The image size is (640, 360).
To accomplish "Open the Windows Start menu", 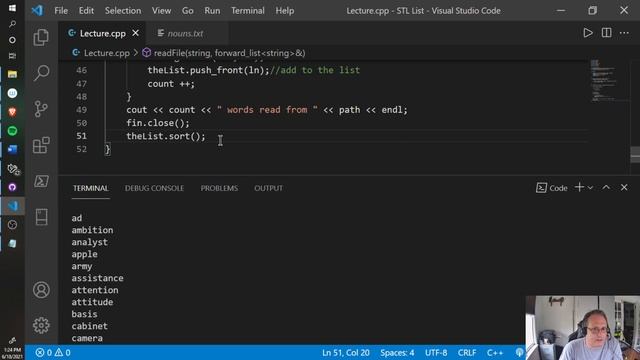I will pos(12,8).
